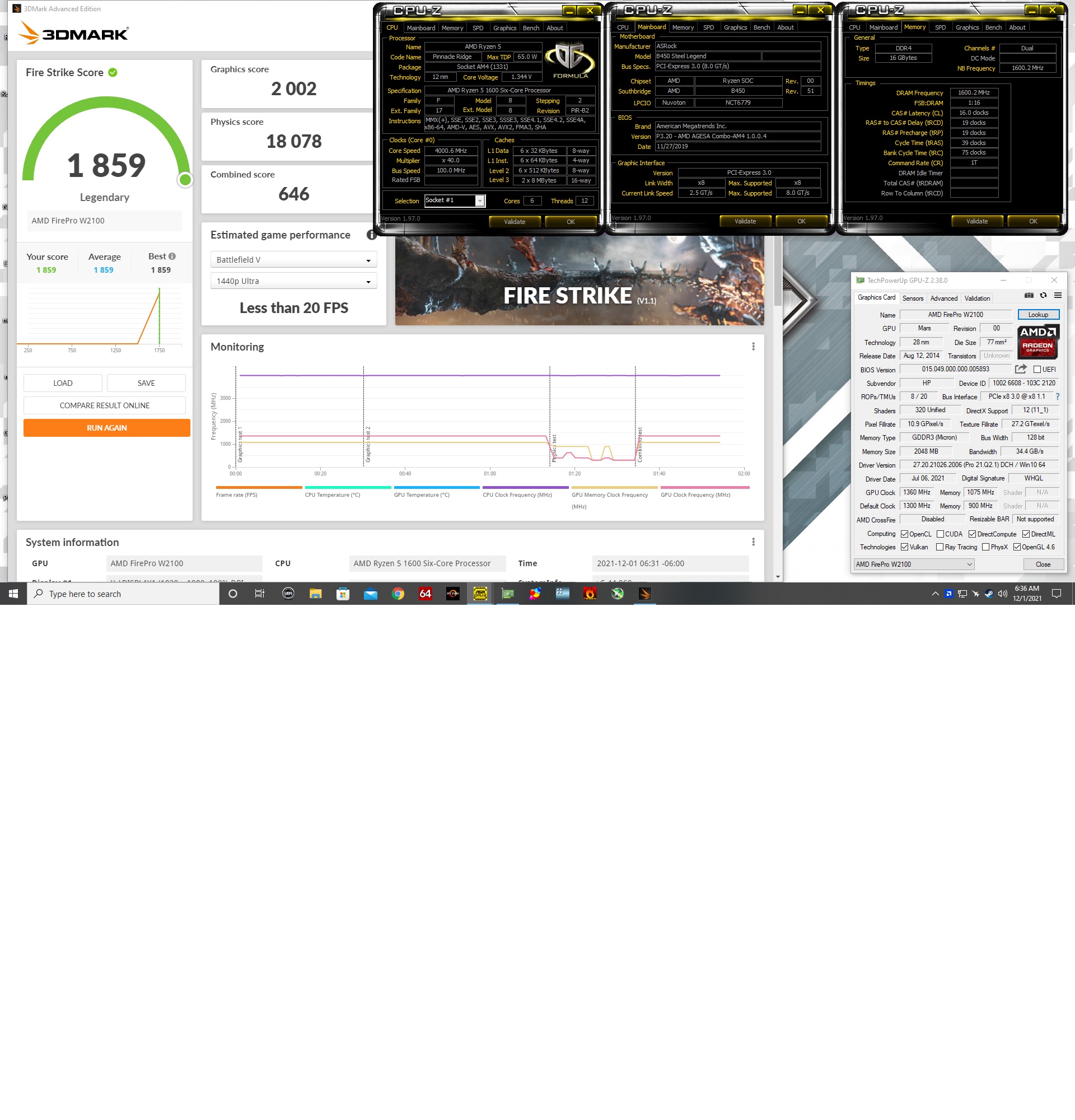The height and width of the screenshot is (1120, 1075).
Task: Open the AMD FirePro W2100 GPU selector dropdown
Action: [x=914, y=564]
